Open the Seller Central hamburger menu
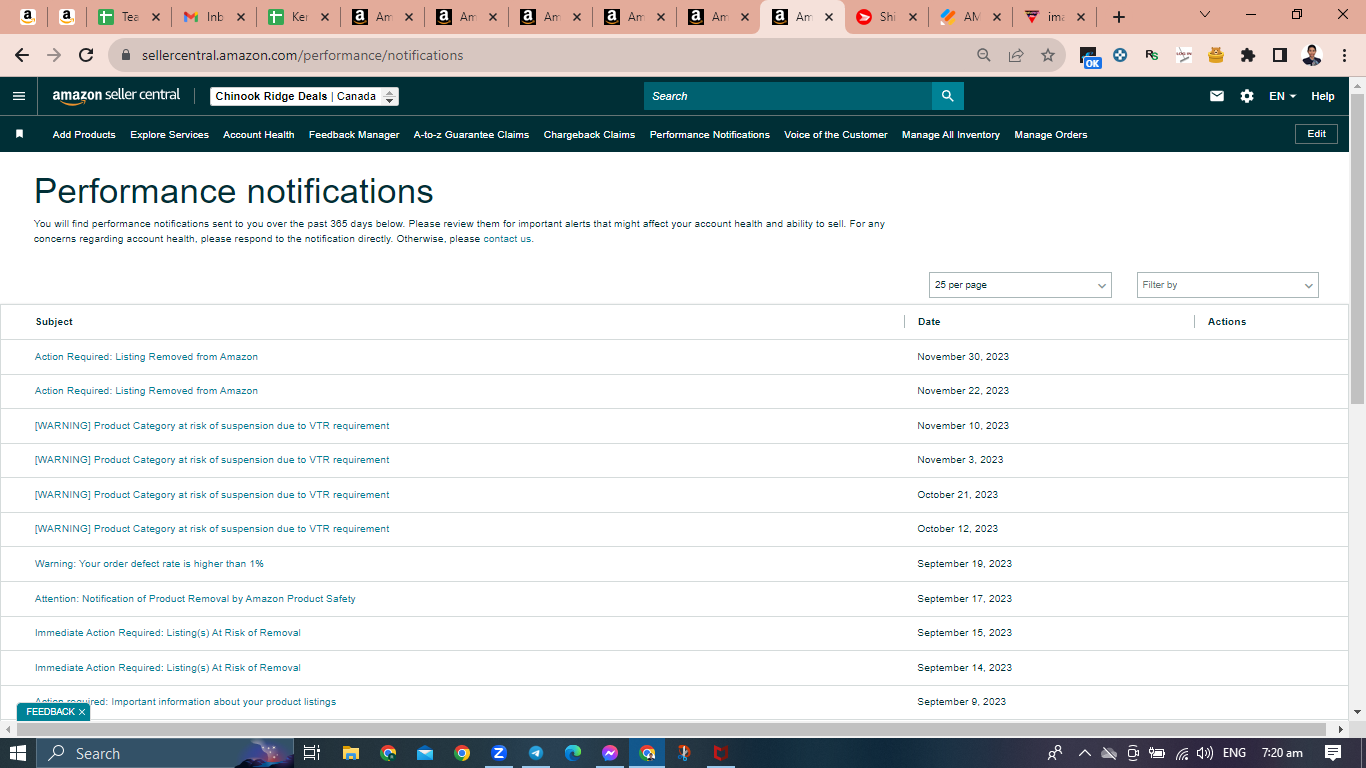Screen dimensions: 1366x768 (x=19, y=96)
